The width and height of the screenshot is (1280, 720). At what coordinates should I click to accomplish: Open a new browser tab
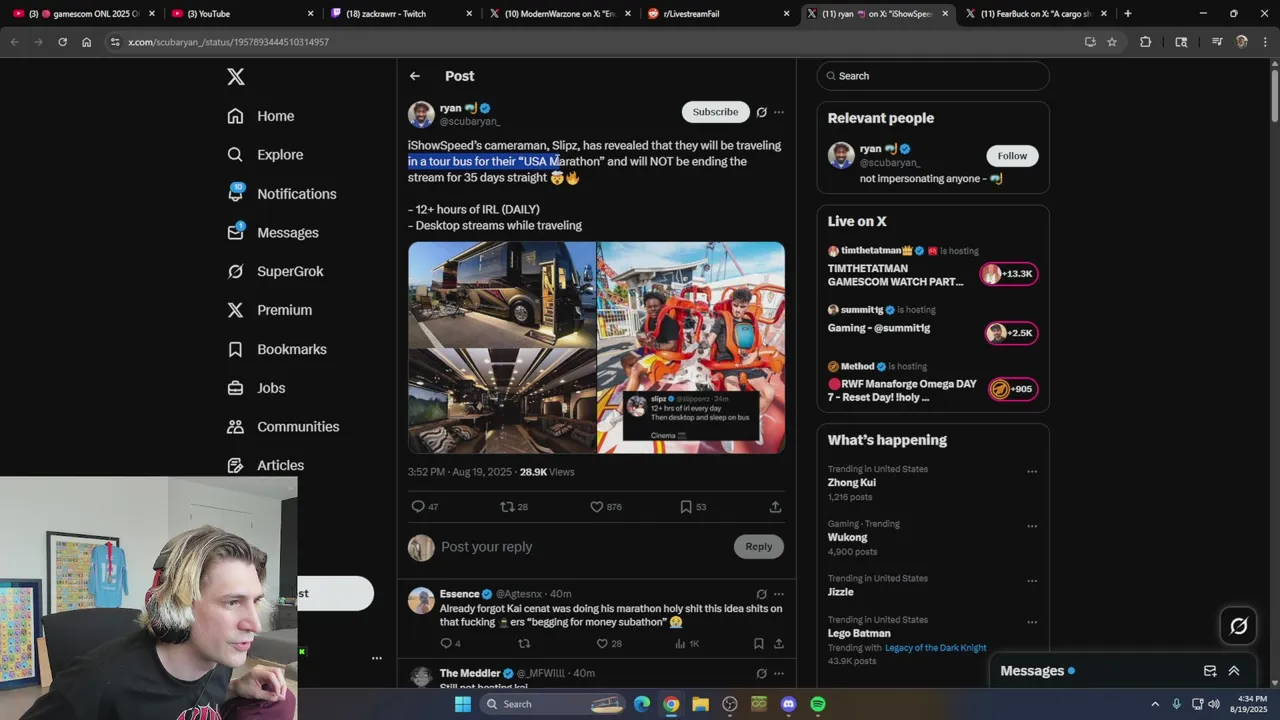(x=1128, y=14)
